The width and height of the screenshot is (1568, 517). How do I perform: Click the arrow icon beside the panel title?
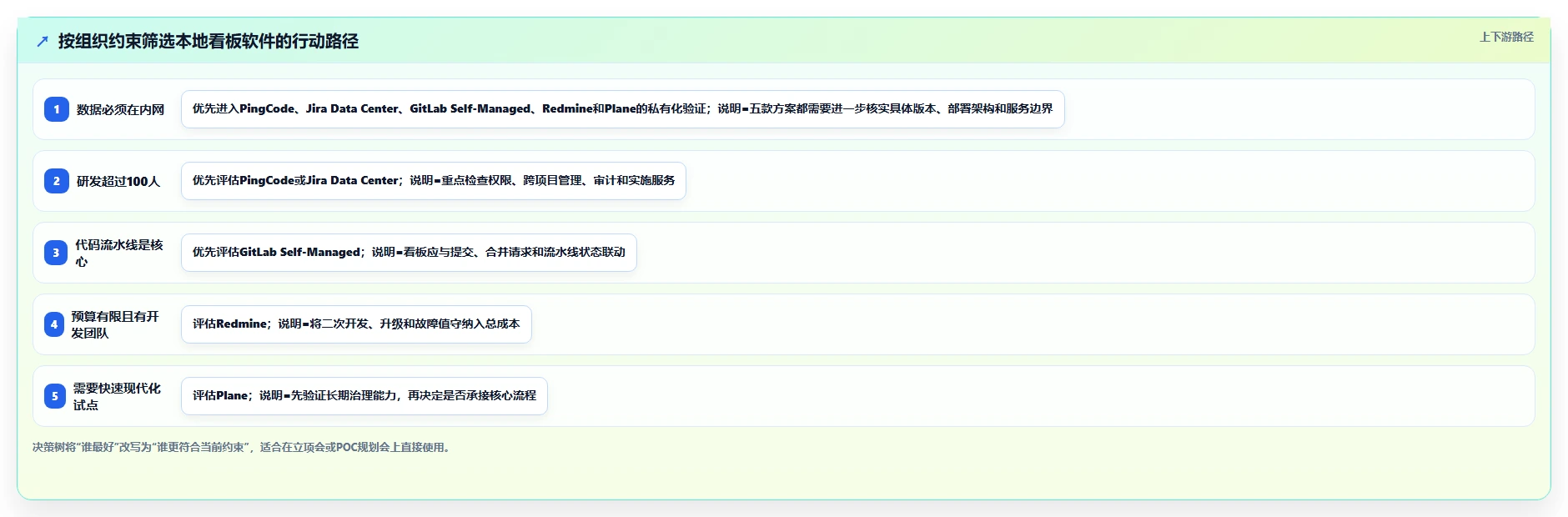click(43, 42)
